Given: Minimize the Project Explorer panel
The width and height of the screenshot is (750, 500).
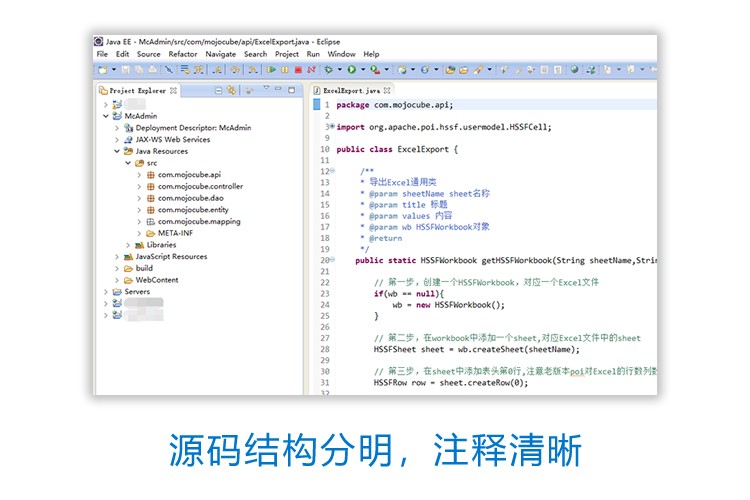Looking at the screenshot, I should 278,89.
